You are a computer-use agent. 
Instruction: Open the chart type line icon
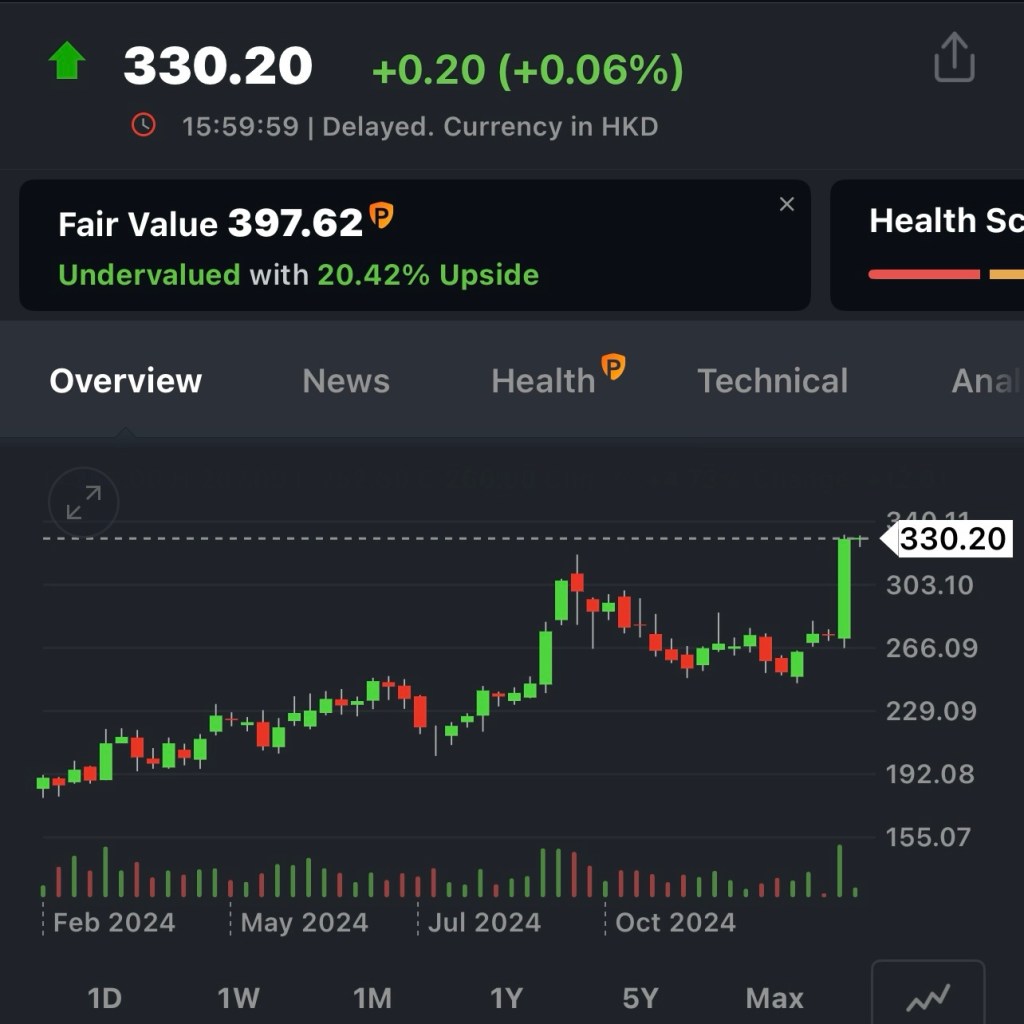pos(927,996)
